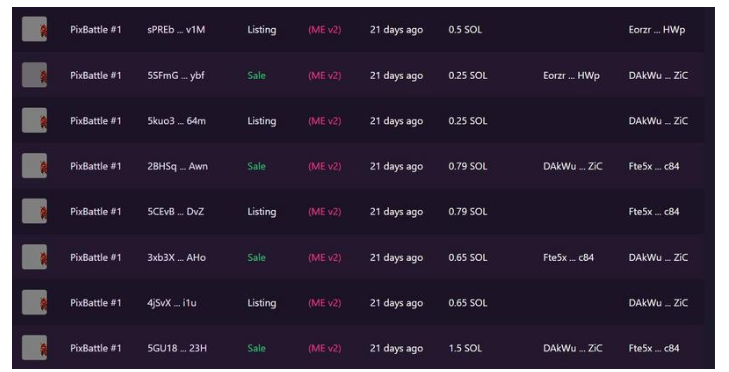Open seller Eorzr ... HWp in 0.25 SOL sale
Screen dimensions: 729x372
point(571,75)
